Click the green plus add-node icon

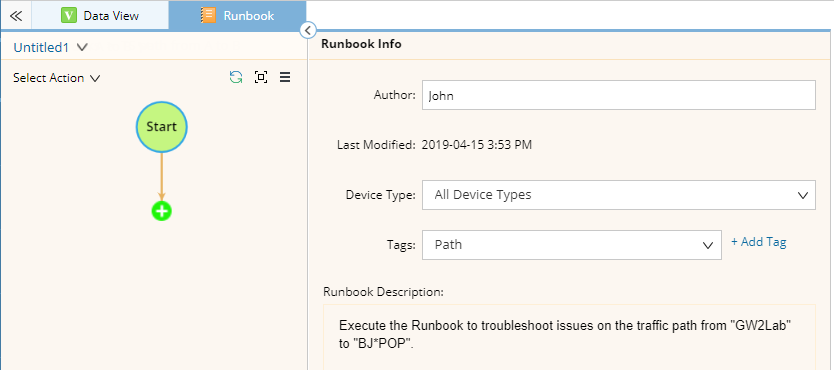162,211
